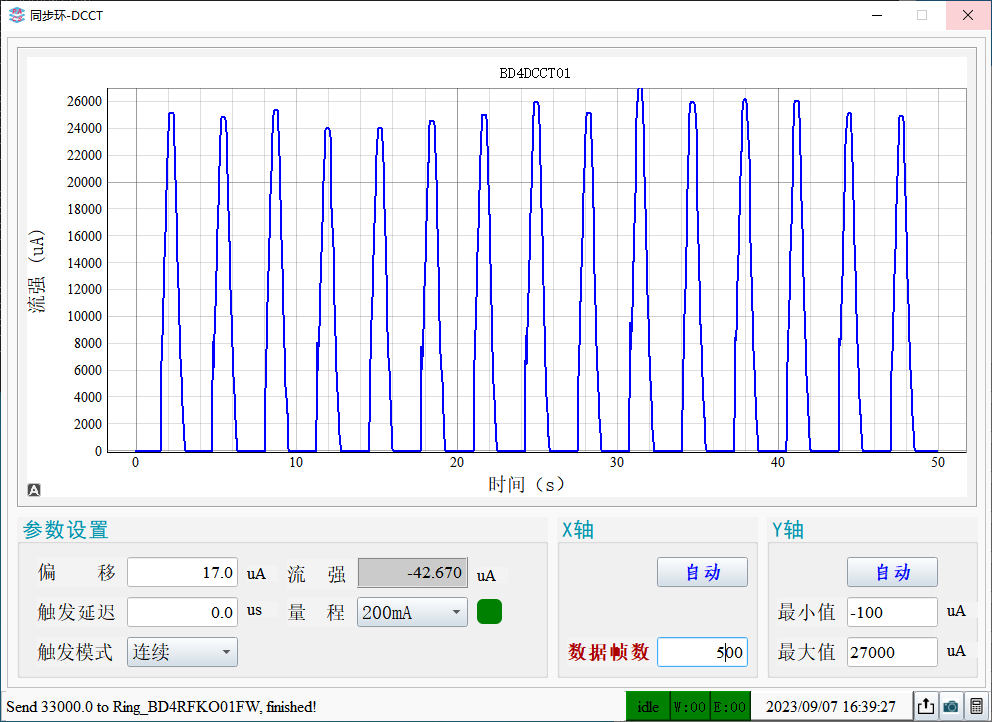Click the 流强（uA） vertical axis label
Screen dimensions: 992x722
(37, 270)
